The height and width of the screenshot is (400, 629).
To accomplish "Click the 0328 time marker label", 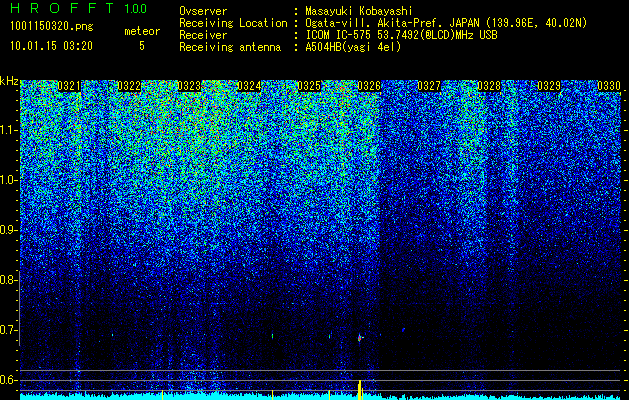I will pos(489,86).
